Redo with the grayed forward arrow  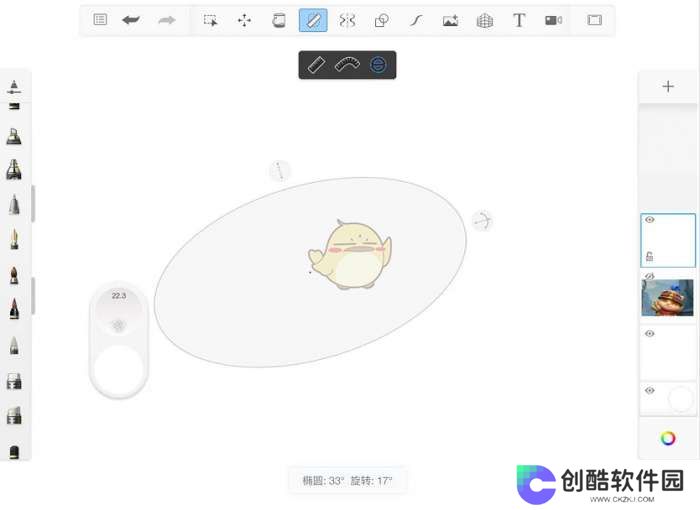[x=167, y=20]
